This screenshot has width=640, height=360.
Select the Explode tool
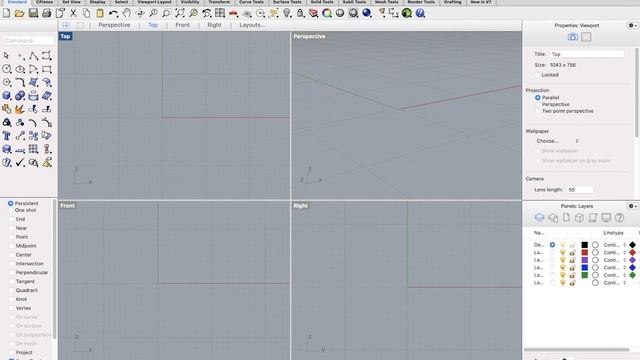point(20,109)
